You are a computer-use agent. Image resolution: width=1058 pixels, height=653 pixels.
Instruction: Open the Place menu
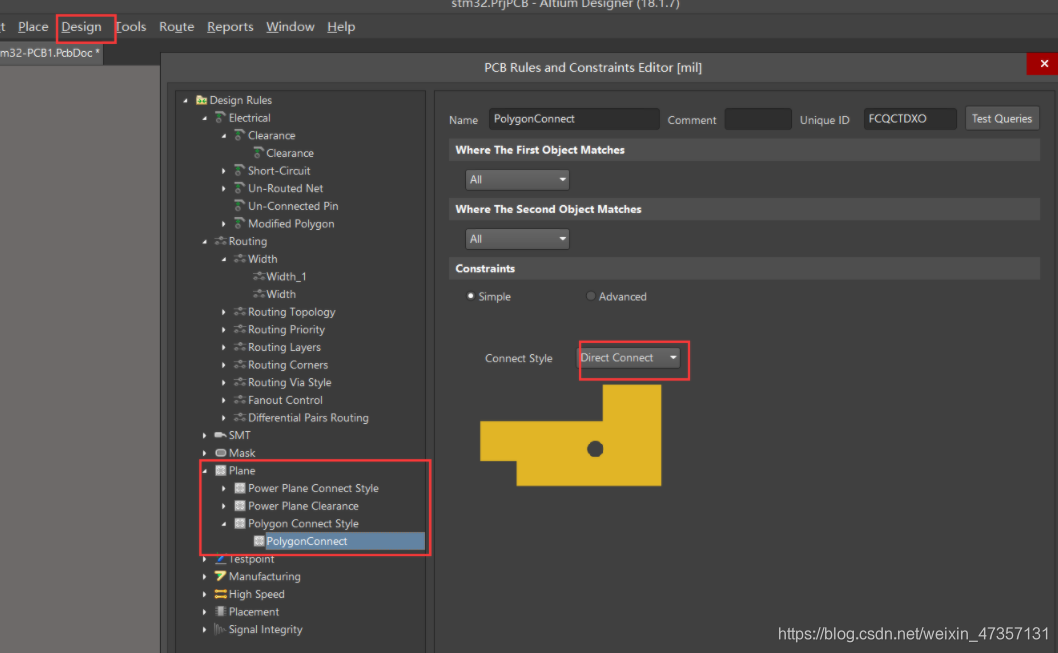(33, 27)
